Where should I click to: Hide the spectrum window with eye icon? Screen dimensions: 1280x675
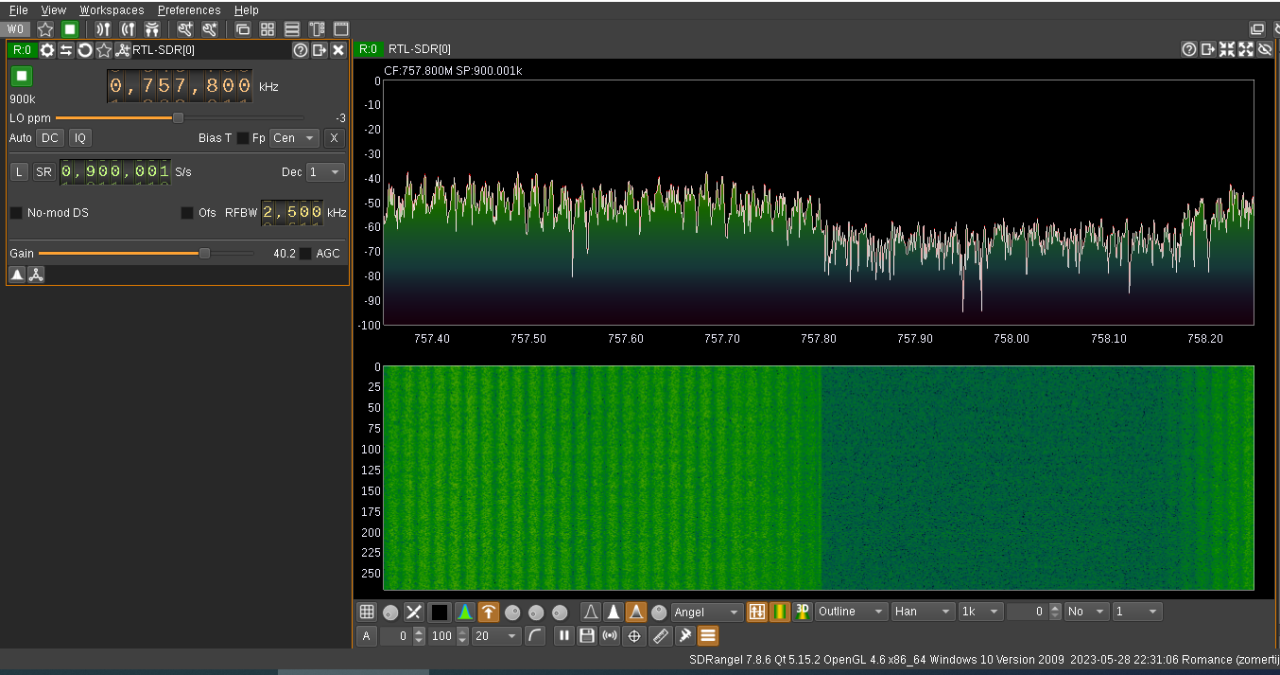coord(1265,49)
